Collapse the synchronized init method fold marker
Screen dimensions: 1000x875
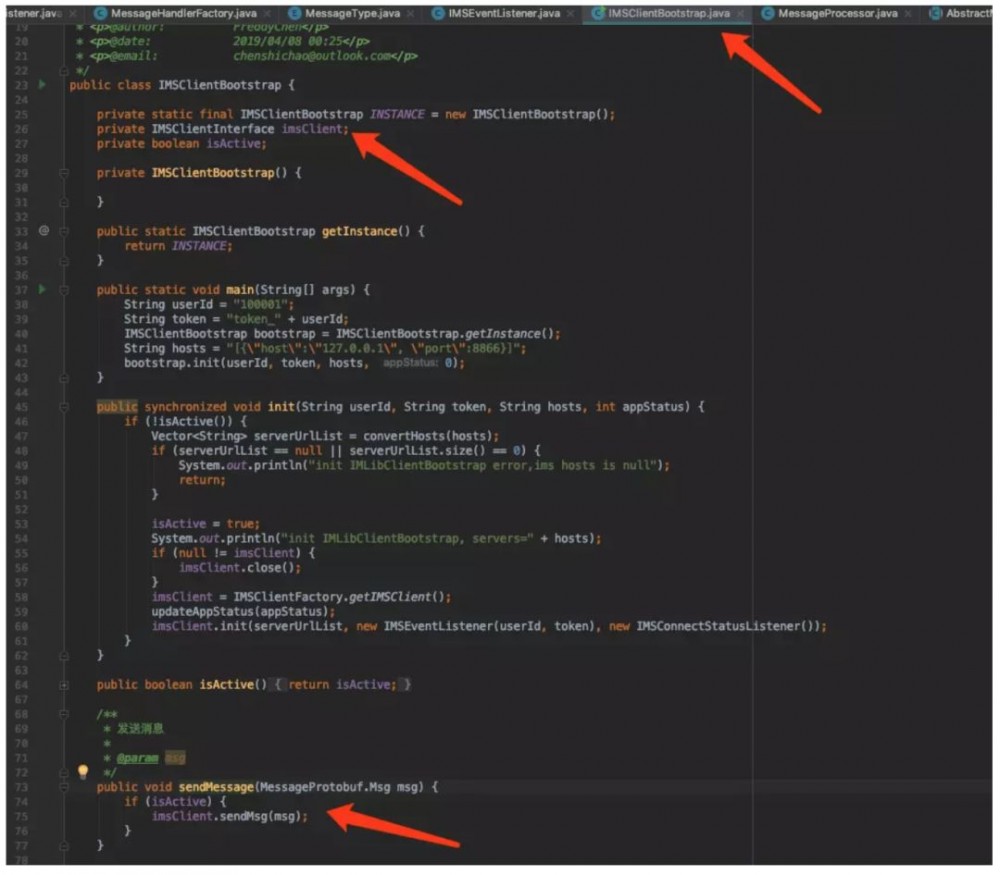tap(64, 406)
